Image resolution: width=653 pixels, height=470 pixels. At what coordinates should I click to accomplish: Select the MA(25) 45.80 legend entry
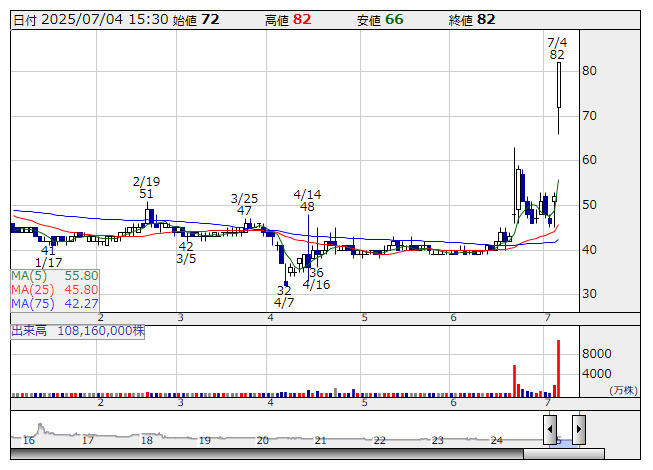tap(55, 289)
